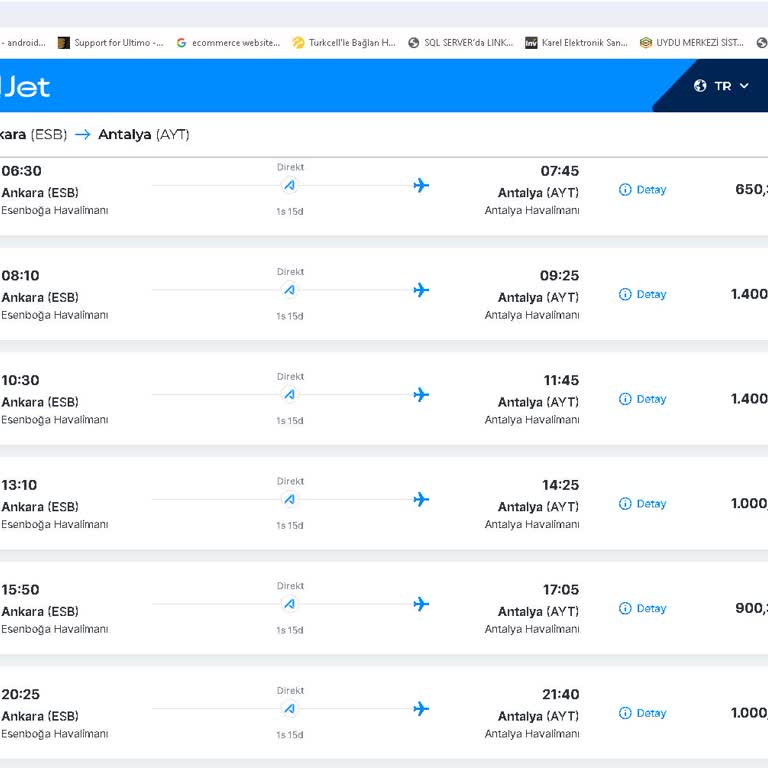Open the Karel Elektronik bookmark
Viewport: 768px width, 768px height.
click(x=576, y=43)
